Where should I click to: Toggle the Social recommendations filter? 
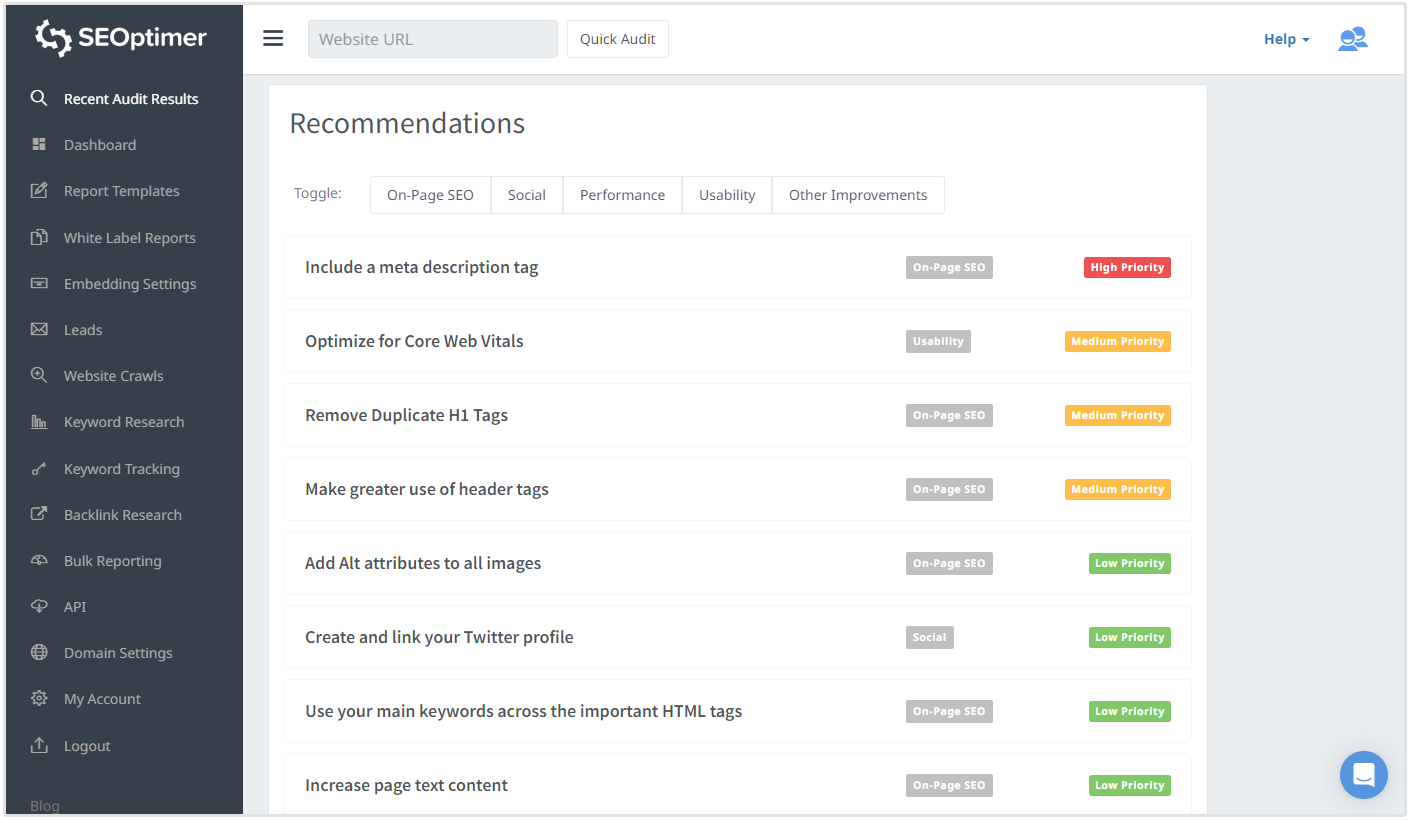(526, 195)
